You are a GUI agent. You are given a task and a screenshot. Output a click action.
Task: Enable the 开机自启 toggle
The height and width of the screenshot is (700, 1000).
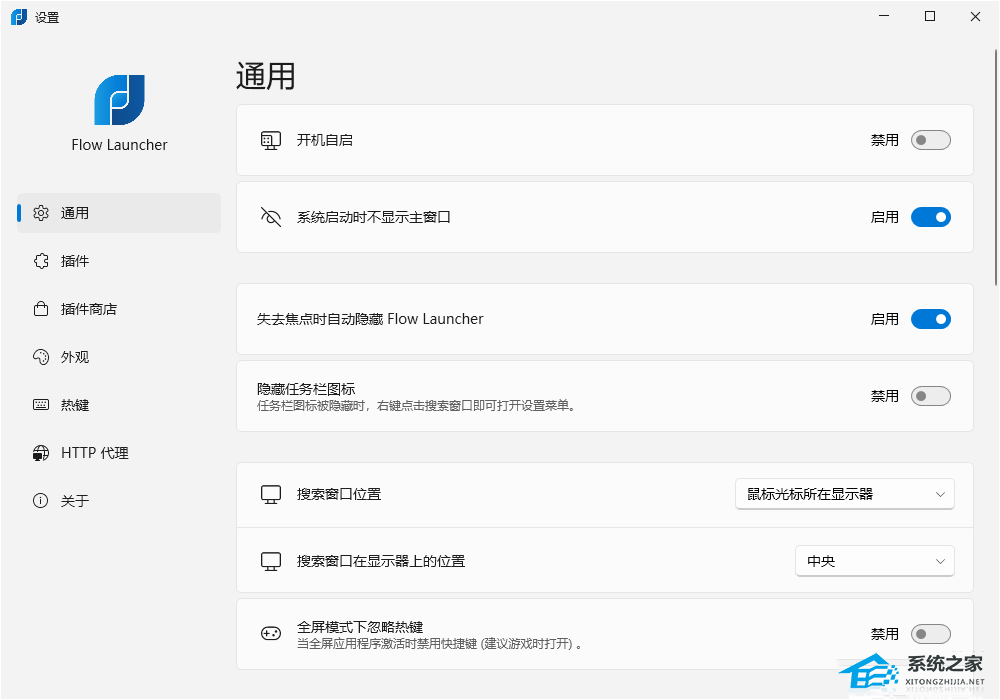coord(930,140)
